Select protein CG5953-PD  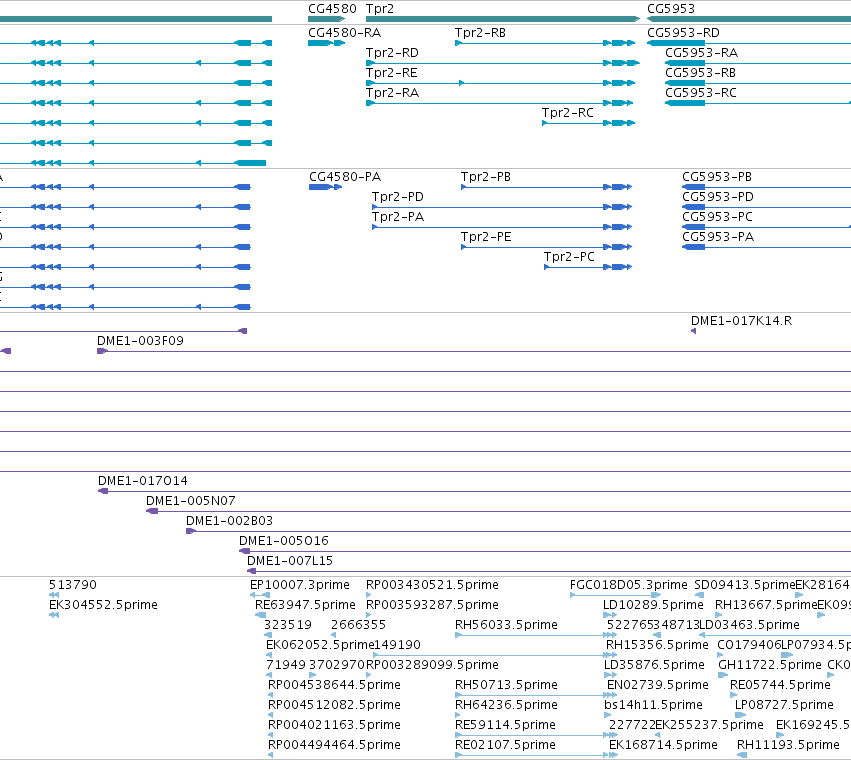click(x=718, y=197)
